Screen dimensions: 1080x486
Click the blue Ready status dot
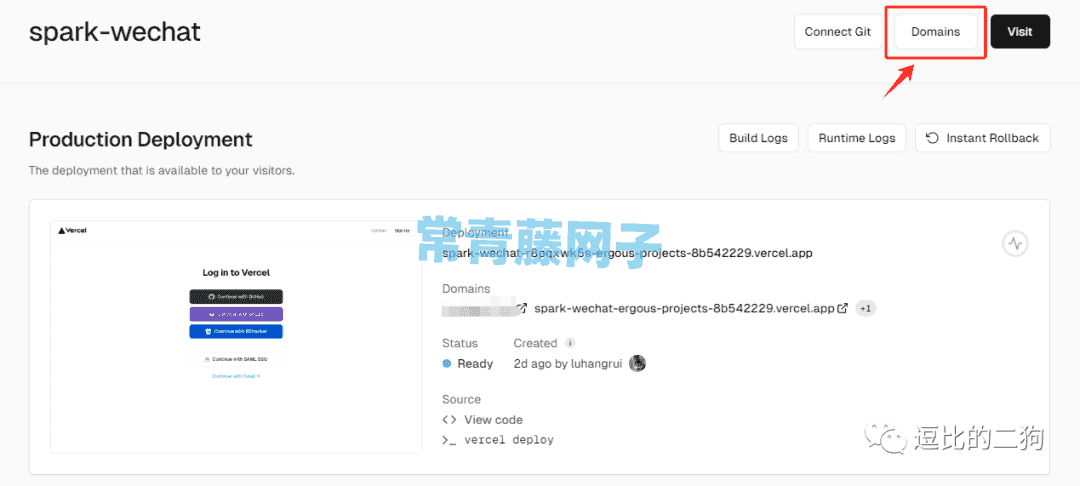tap(446, 363)
